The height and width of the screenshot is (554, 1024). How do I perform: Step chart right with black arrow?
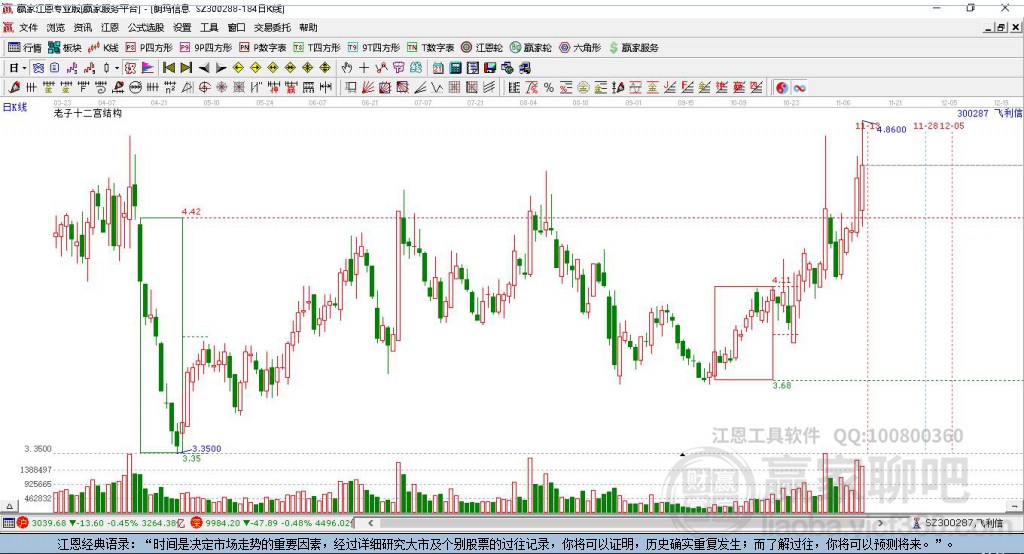coord(221,68)
